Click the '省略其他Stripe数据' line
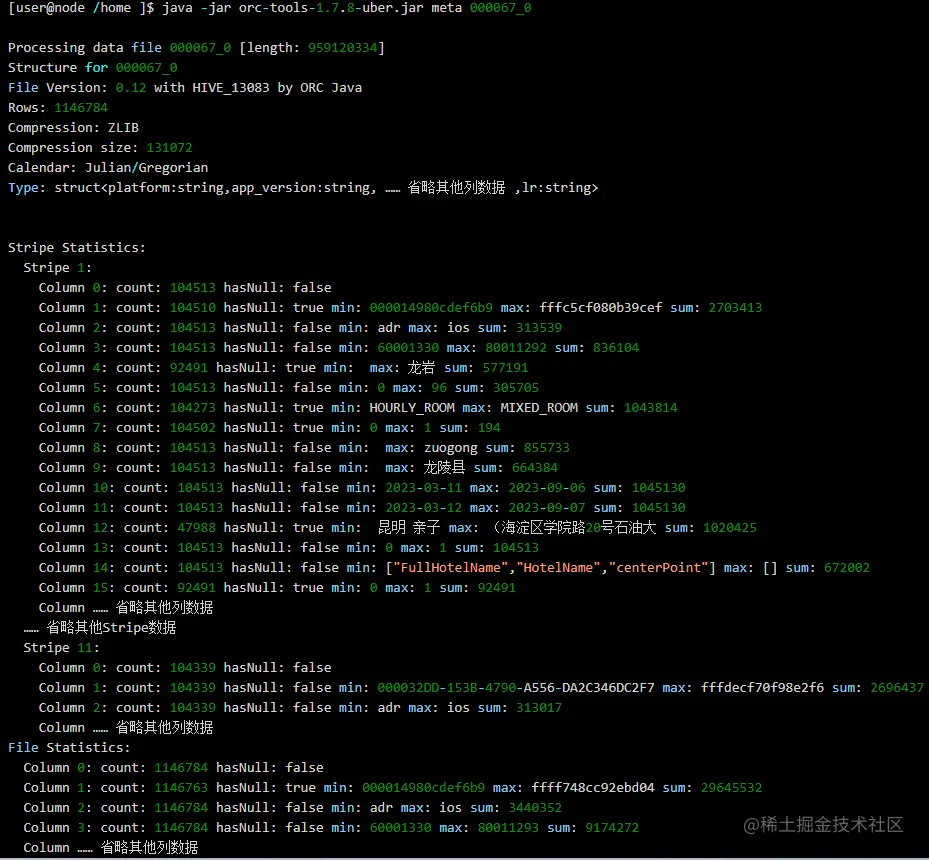 click(x=100, y=628)
